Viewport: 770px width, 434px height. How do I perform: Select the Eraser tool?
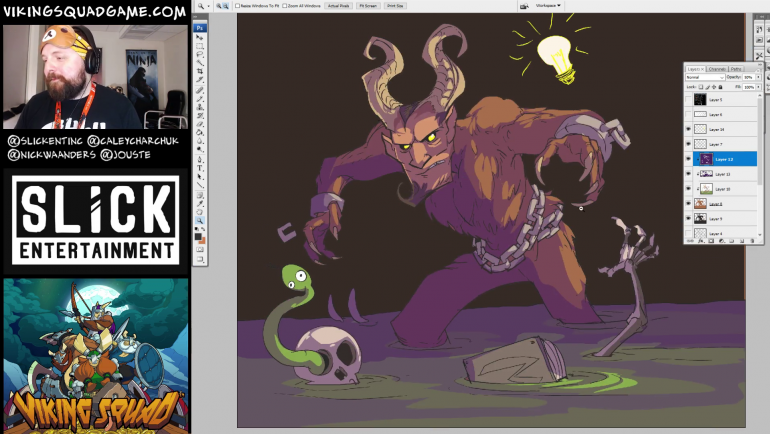200,125
